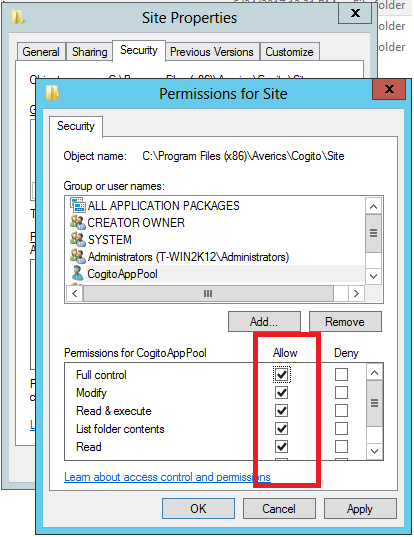Screen dimensions: 414x537
Task: Toggle Allow checkbox for List folder contents
Action: click(x=281, y=428)
